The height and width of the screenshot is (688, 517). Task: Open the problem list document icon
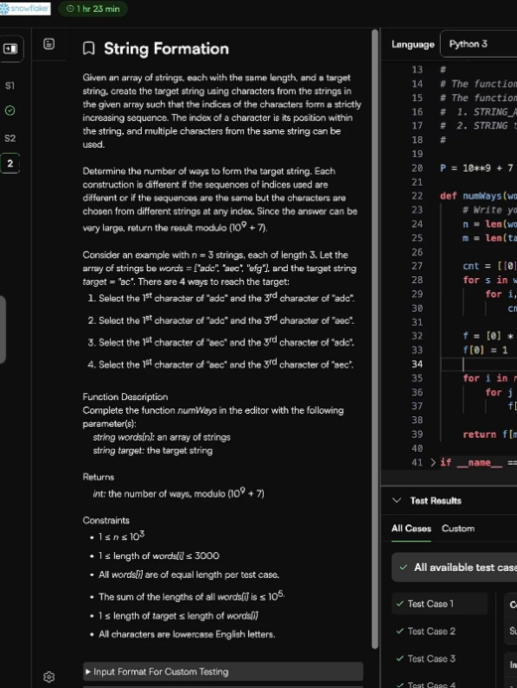49,44
